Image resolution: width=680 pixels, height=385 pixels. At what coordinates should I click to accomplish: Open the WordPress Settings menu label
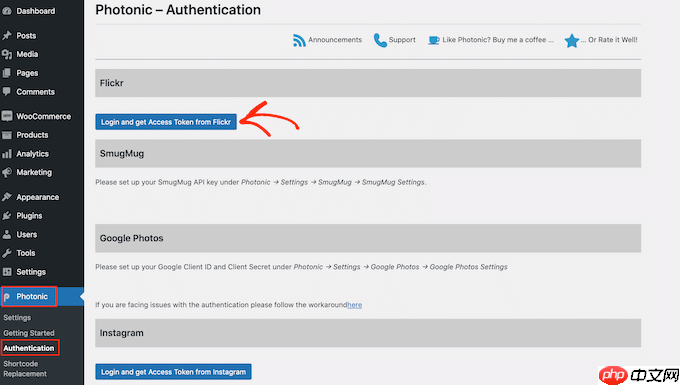pos(31,272)
